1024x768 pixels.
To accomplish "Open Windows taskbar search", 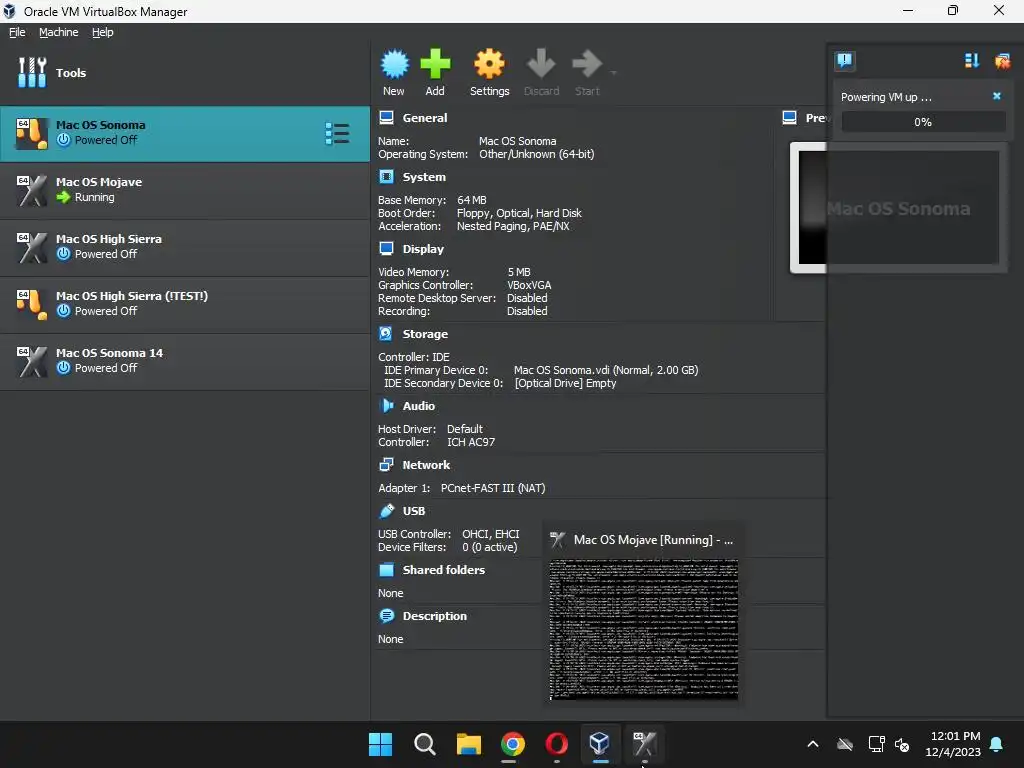I will tap(424, 744).
